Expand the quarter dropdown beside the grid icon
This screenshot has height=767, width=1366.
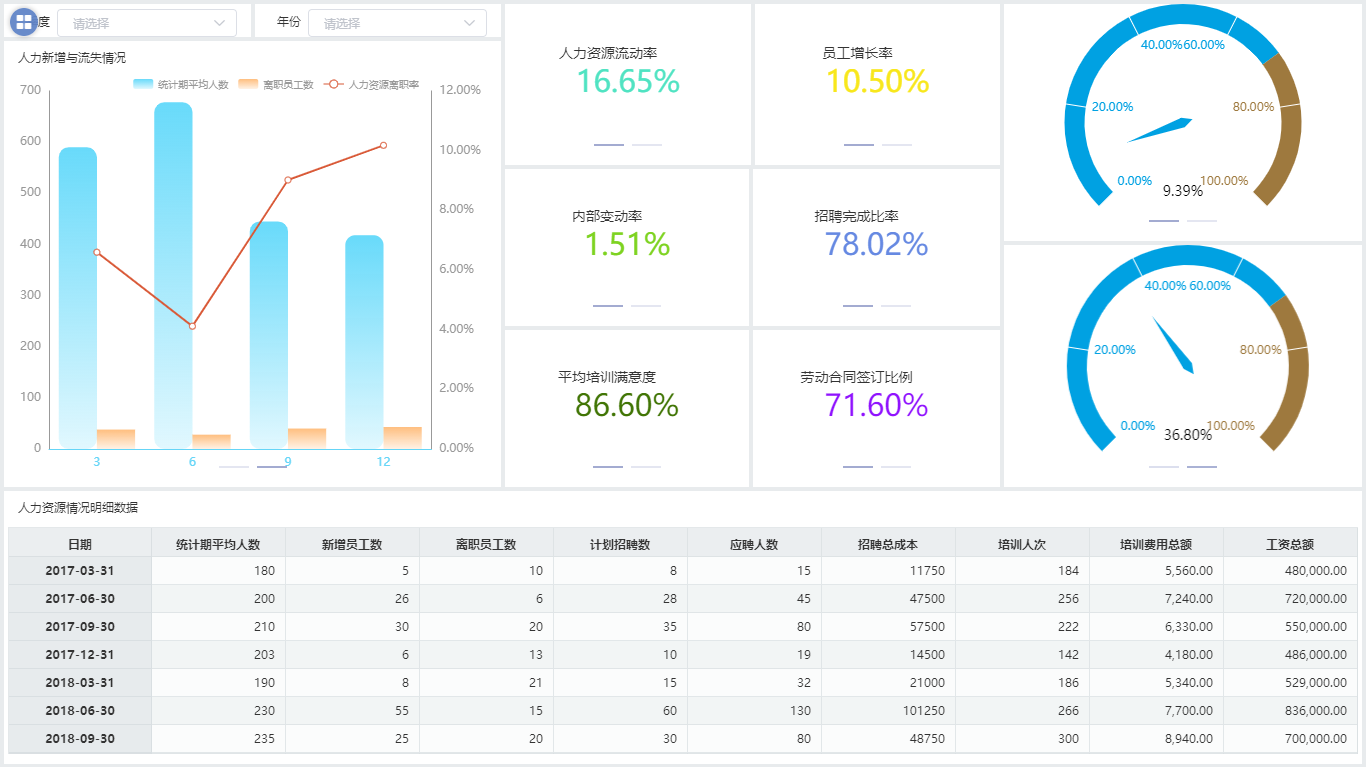click(x=147, y=23)
